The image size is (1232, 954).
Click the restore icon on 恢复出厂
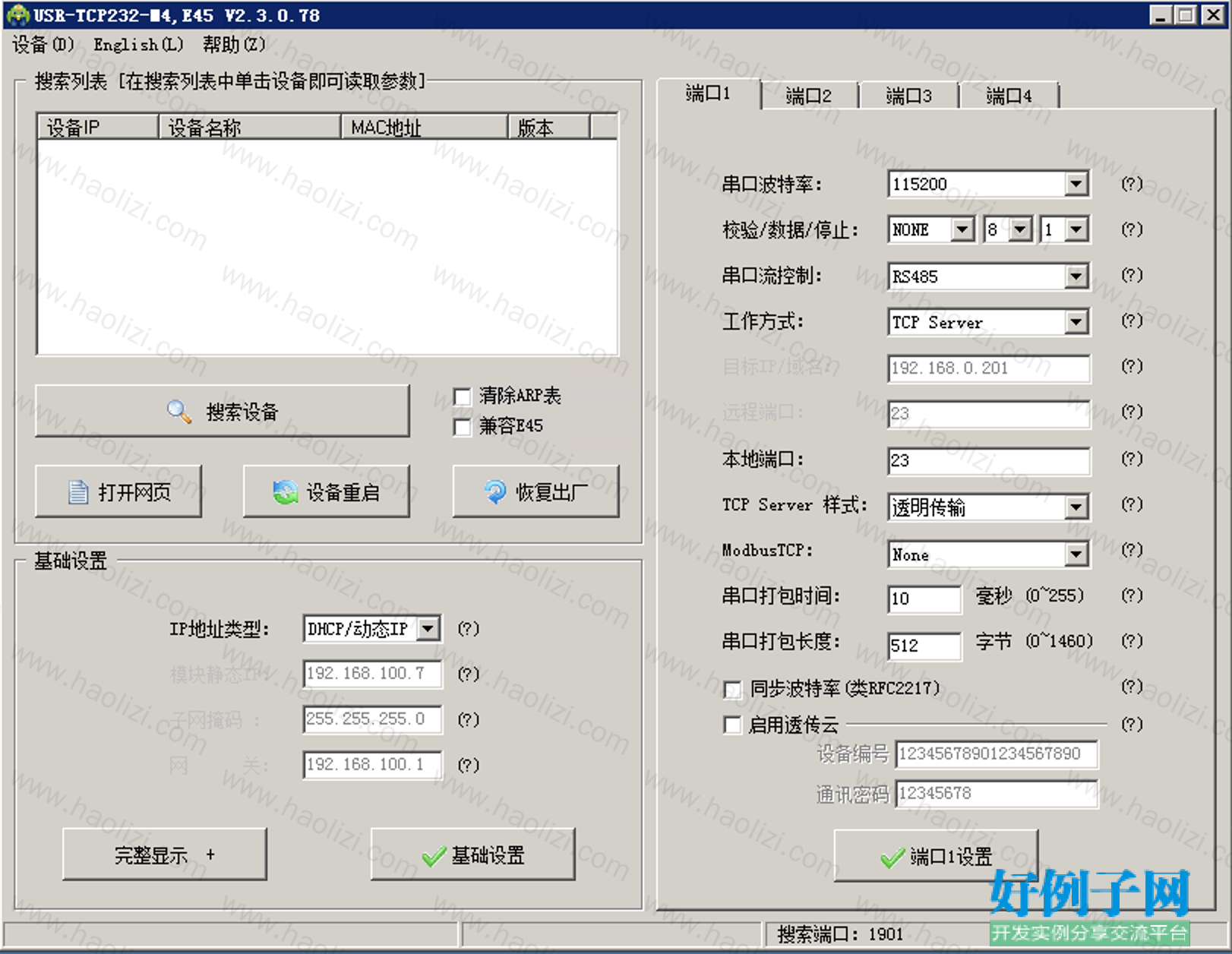pos(494,492)
